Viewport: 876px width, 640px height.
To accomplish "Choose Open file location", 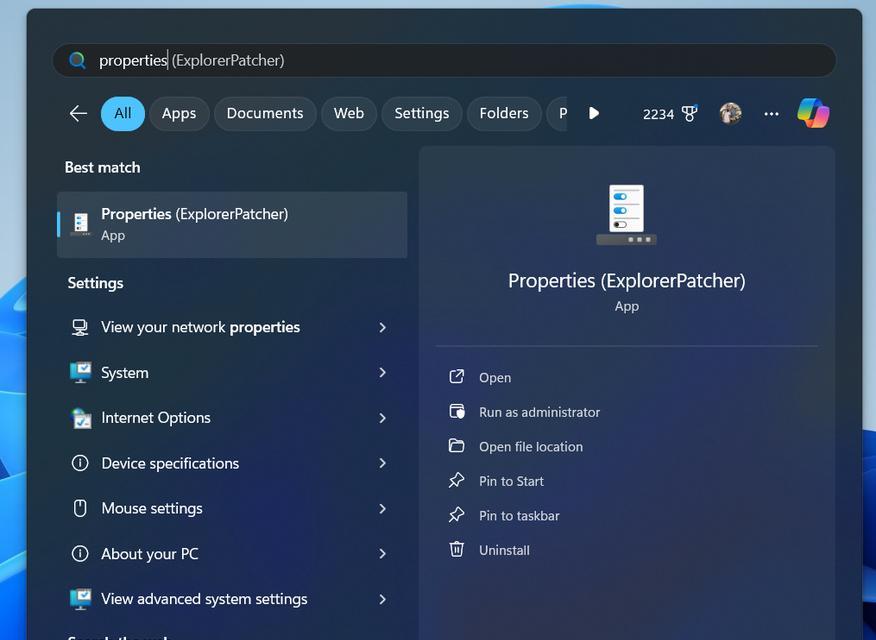I will point(531,447).
